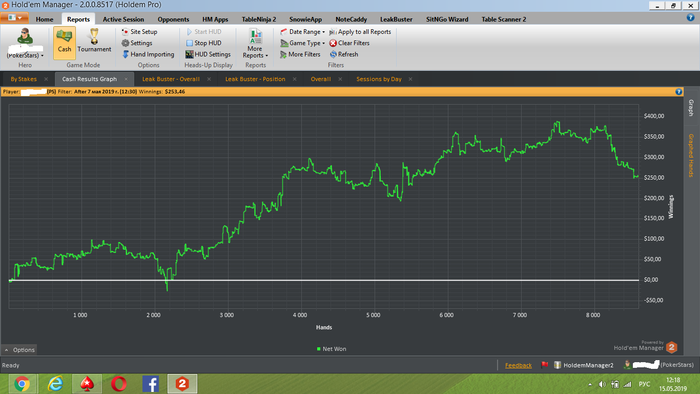Switch to By Stakes report tab
Image resolution: width=700 pixels, height=394 pixels.
tap(24, 79)
